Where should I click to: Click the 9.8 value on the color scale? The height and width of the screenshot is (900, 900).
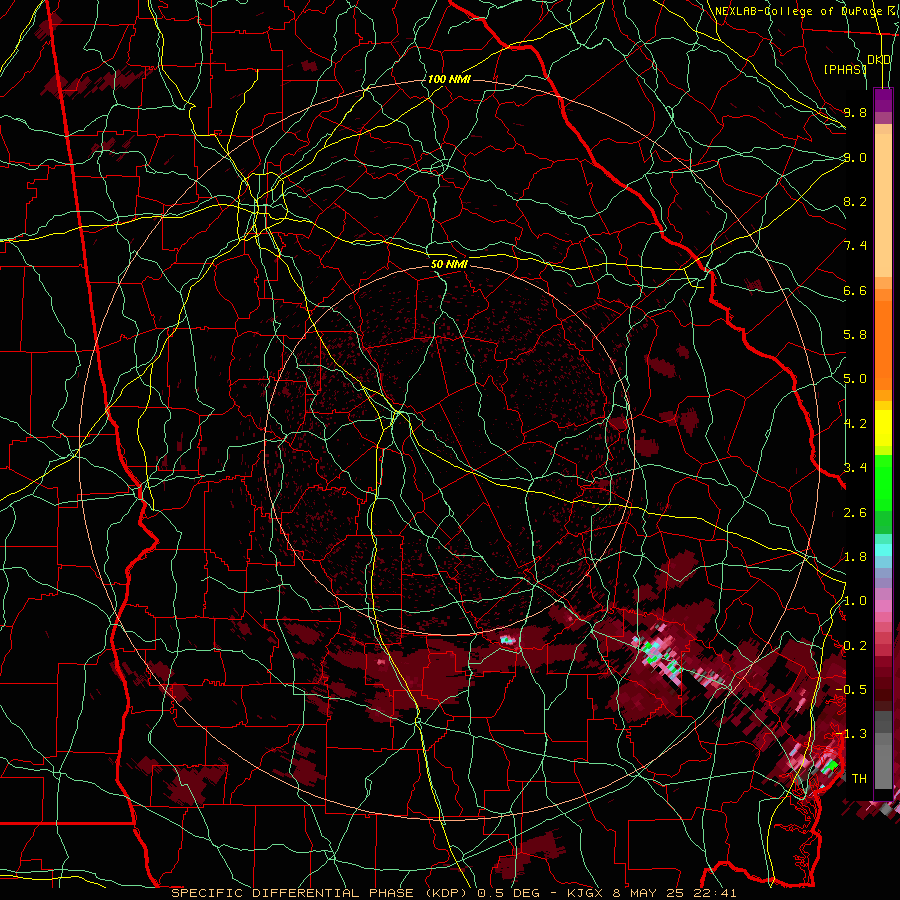(x=855, y=112)
